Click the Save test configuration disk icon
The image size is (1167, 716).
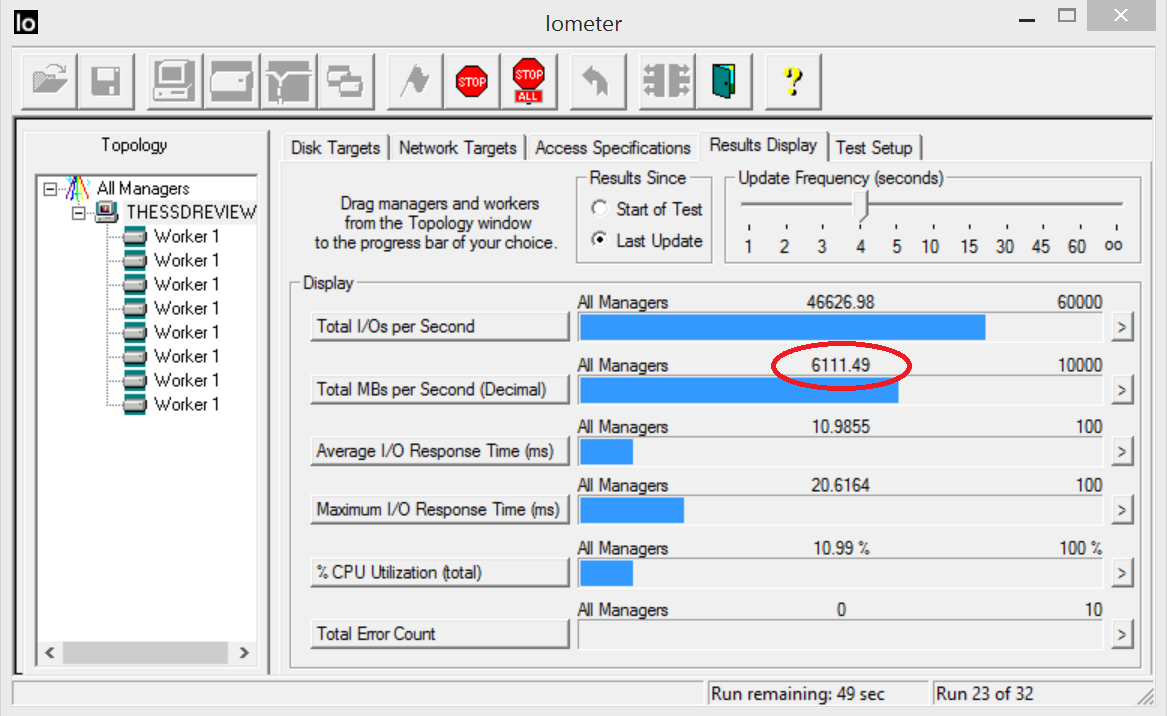pos(106,81)
